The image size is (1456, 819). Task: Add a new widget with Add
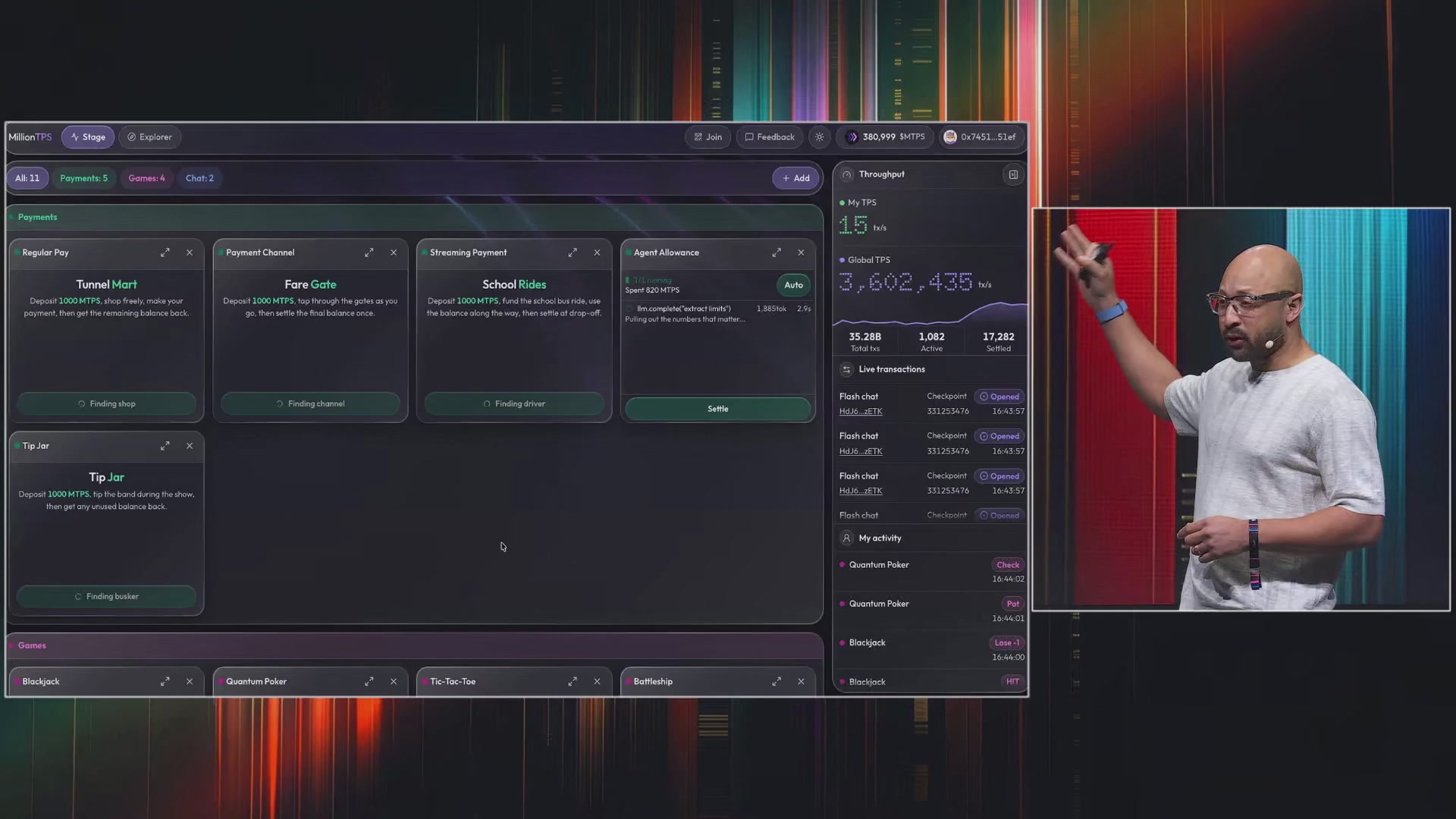point(795,178)
